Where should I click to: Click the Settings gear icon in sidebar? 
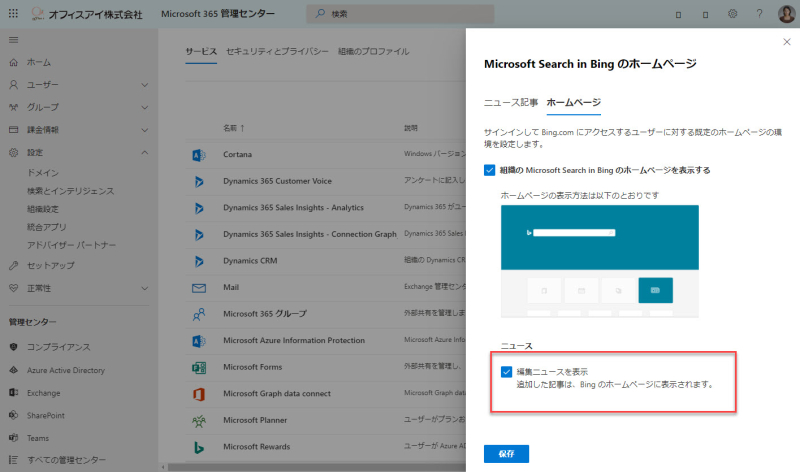[14, 153]
